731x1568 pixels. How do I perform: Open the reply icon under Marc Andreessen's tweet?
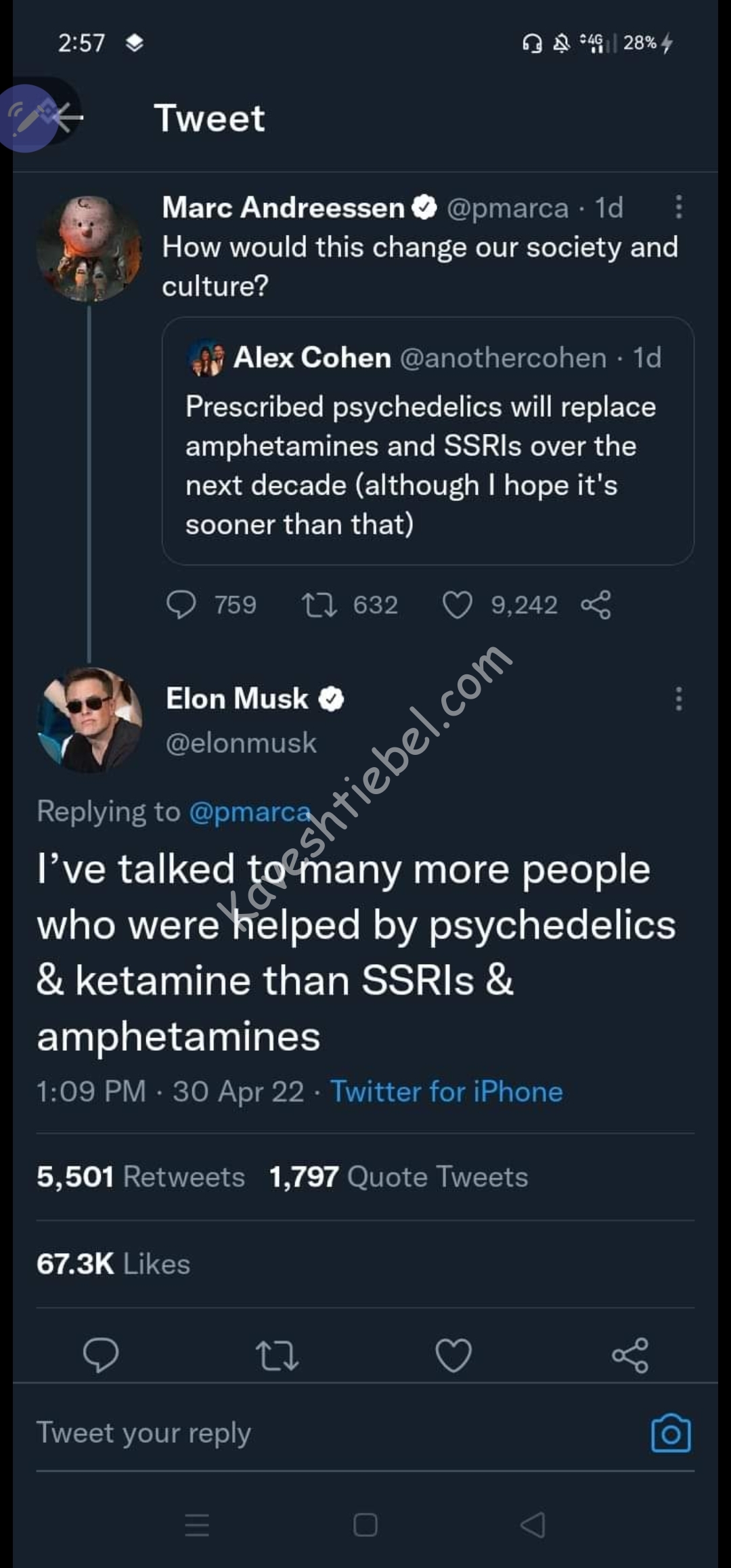181,605
